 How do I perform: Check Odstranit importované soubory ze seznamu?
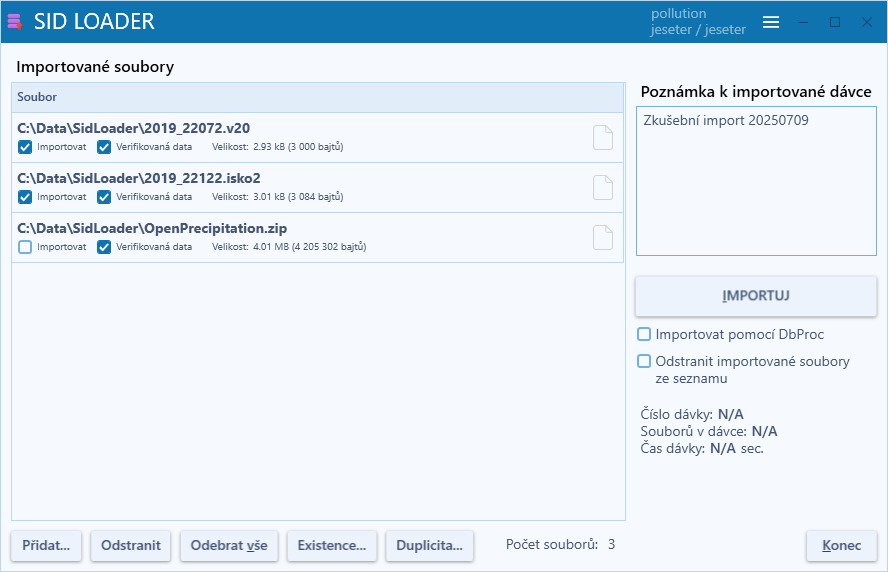point(645,361)
